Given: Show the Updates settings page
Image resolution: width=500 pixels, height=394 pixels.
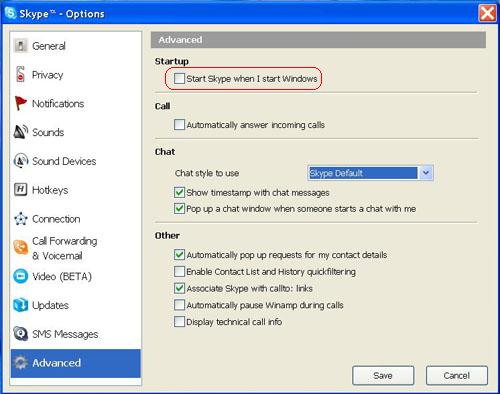Looking at the screenshot, I should point(76,305).
